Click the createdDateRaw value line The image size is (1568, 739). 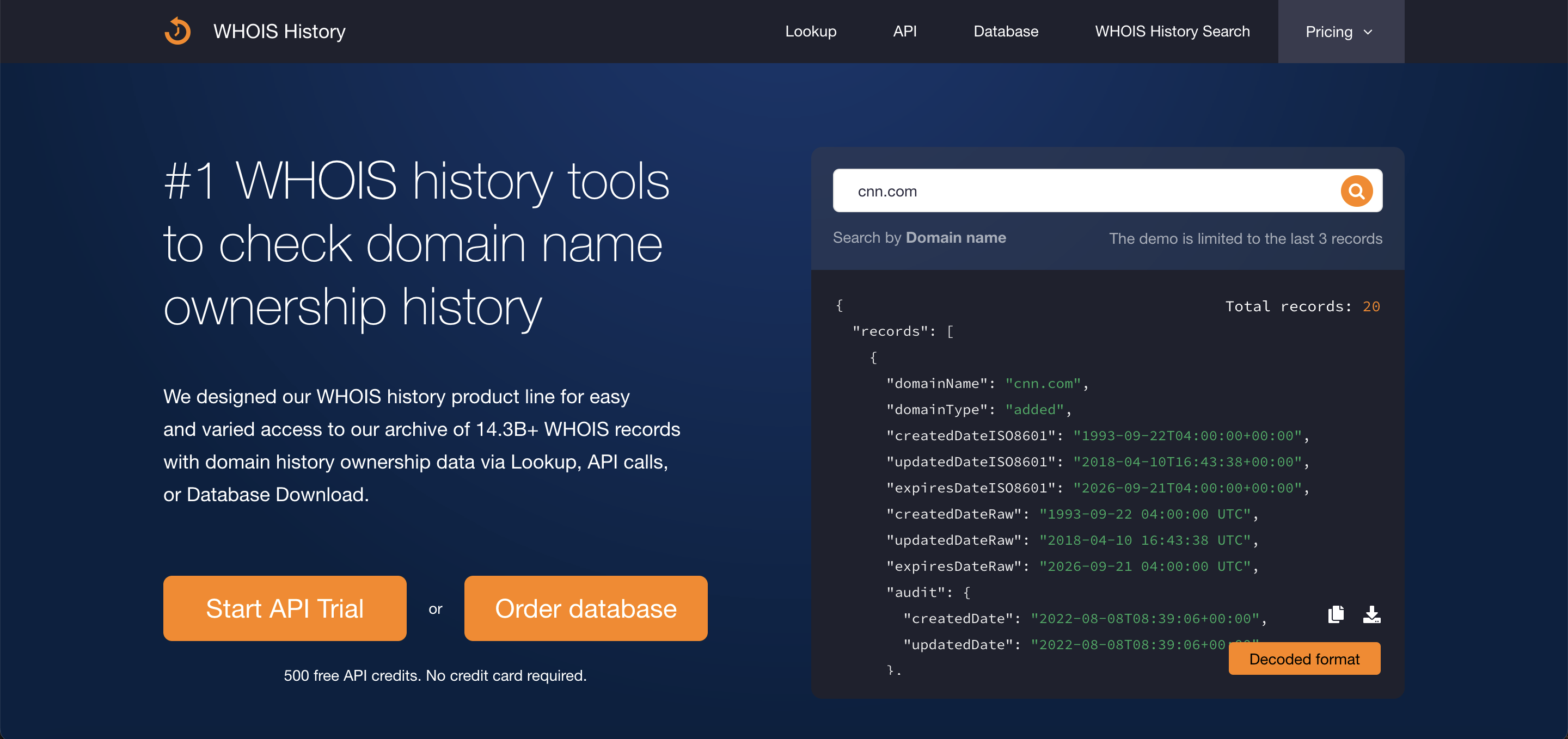click(x=1072, y=515)
